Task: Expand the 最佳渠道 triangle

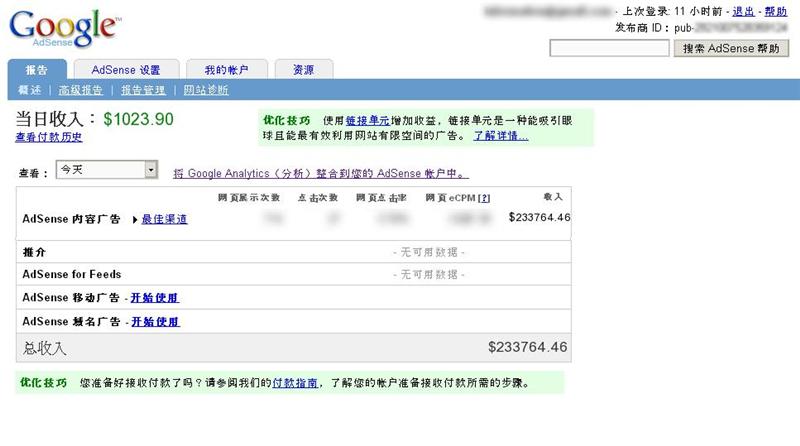Action: (135, 219)
